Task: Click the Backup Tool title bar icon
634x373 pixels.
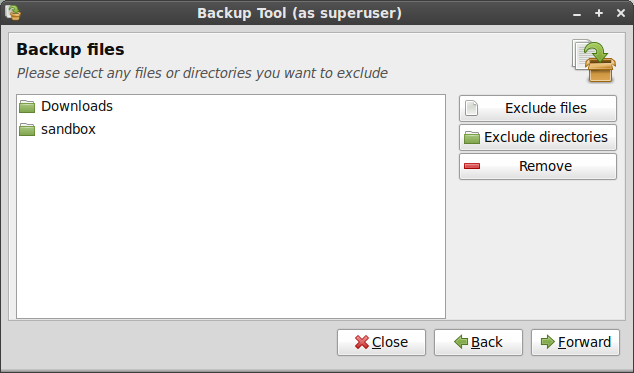Action: pyautogui.click(x=13, y=13)
